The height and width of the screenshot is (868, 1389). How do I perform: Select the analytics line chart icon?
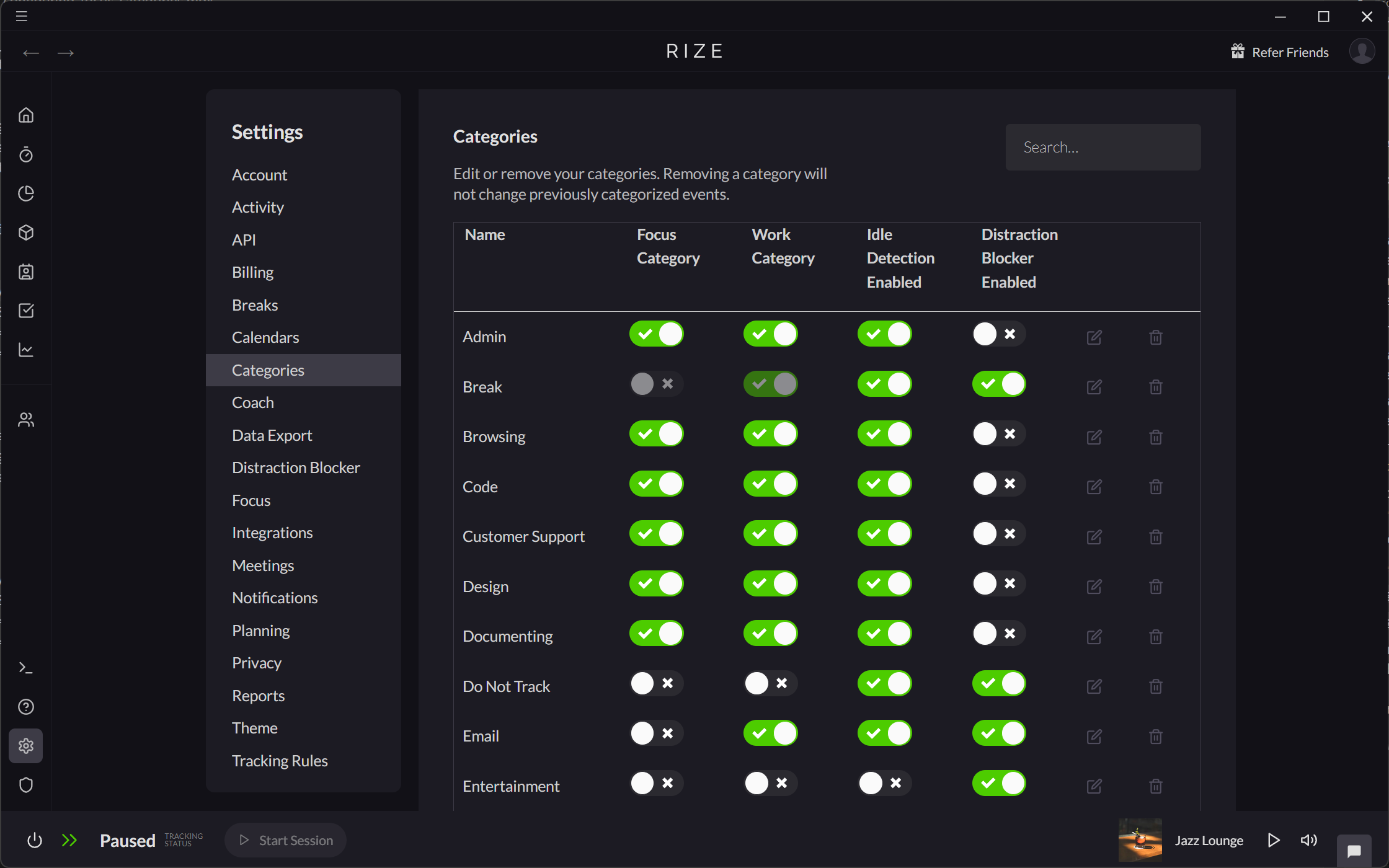[26, 350]
